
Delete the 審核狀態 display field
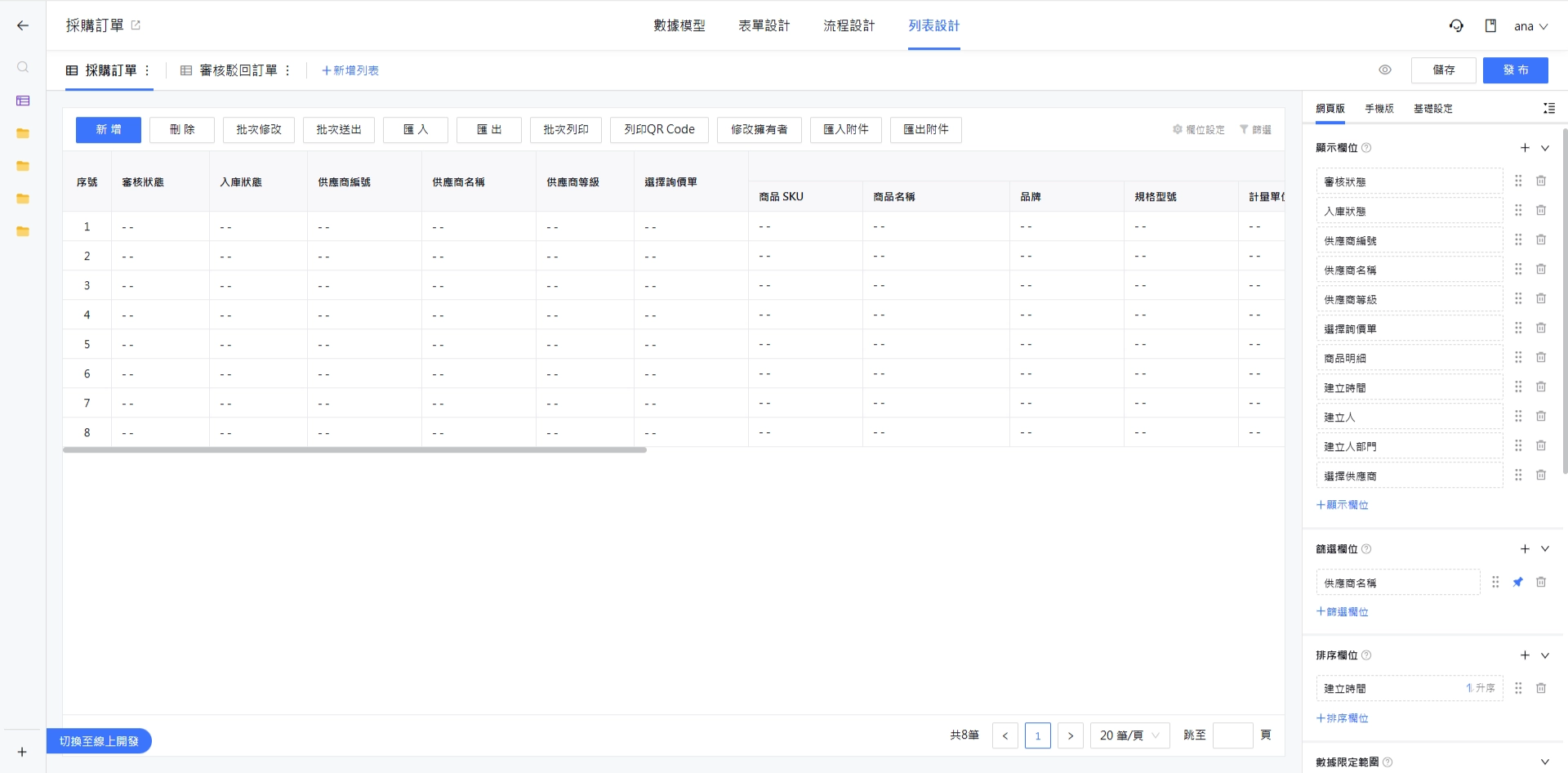click(1541, 181)
